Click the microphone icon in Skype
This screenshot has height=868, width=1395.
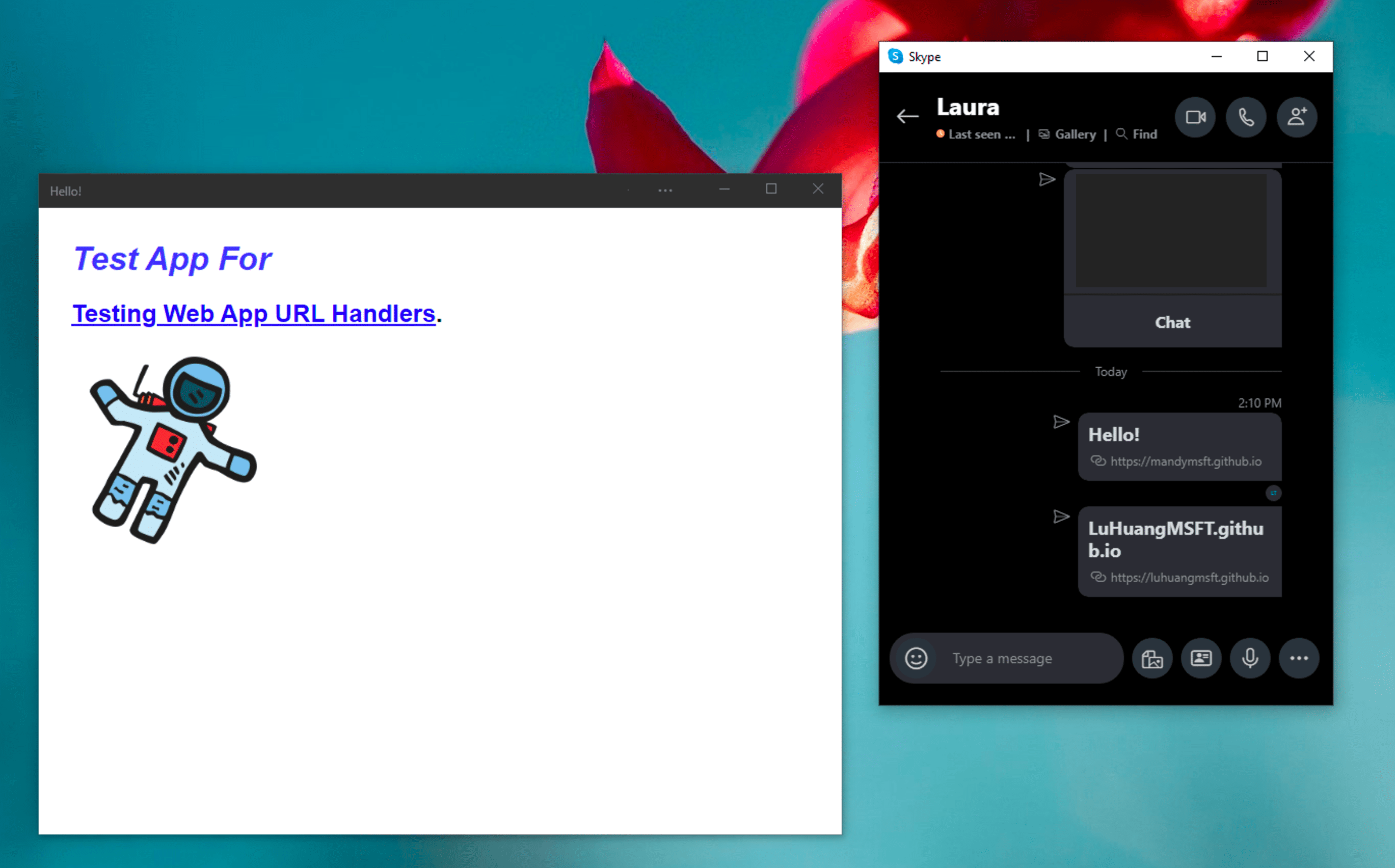1250,658
